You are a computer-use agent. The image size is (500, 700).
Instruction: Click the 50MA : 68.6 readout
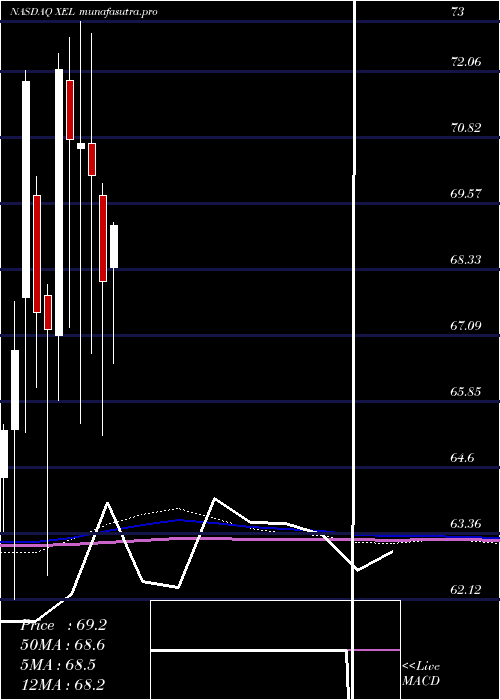[62, 645]
